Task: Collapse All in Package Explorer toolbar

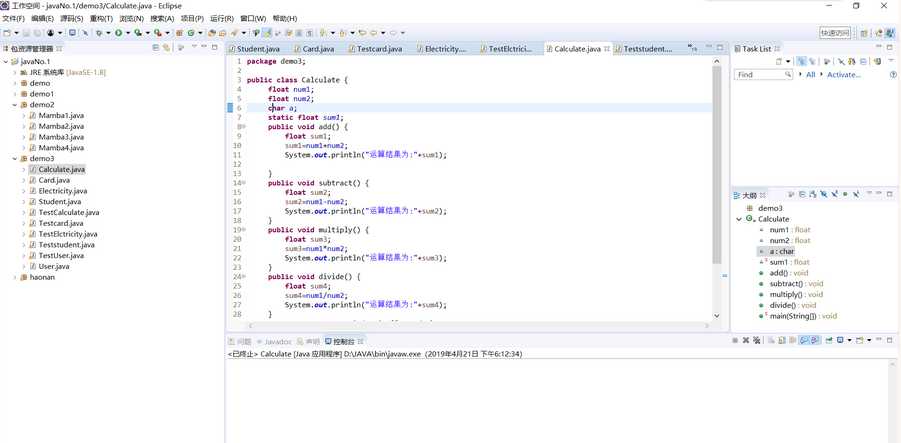Action: point(155,48)
